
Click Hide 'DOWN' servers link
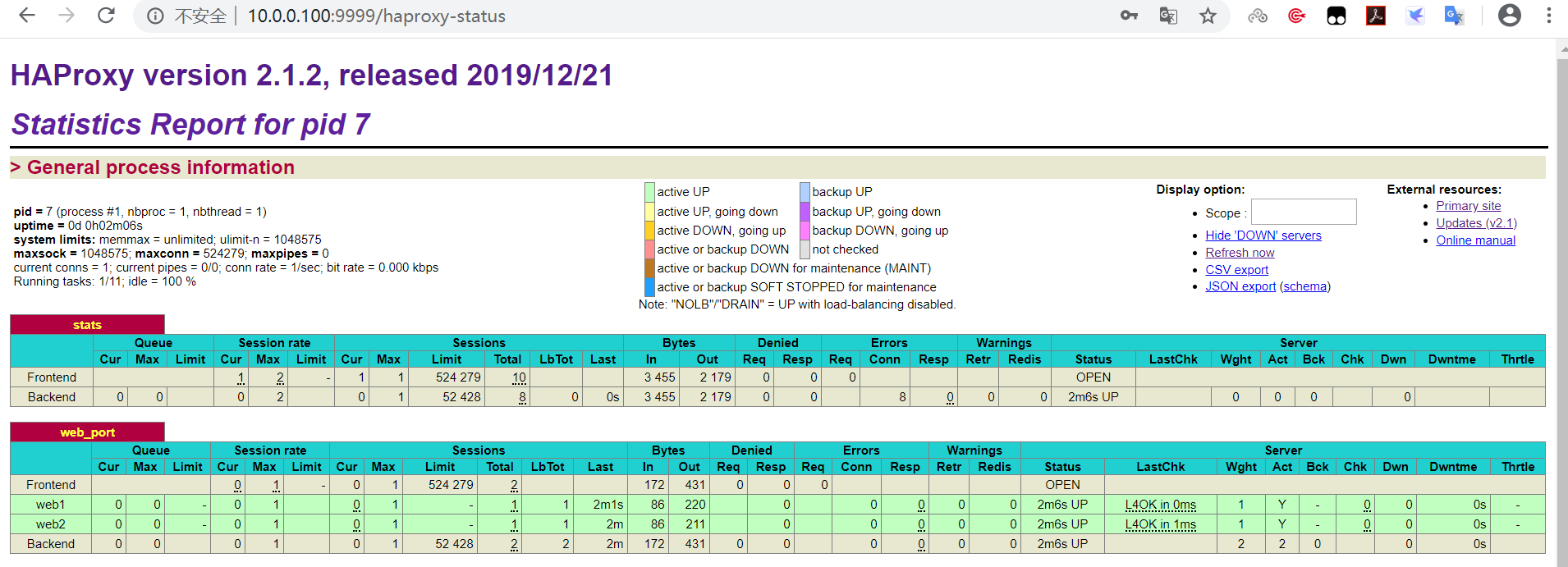pyautogui.click(x=1263, y=235)
